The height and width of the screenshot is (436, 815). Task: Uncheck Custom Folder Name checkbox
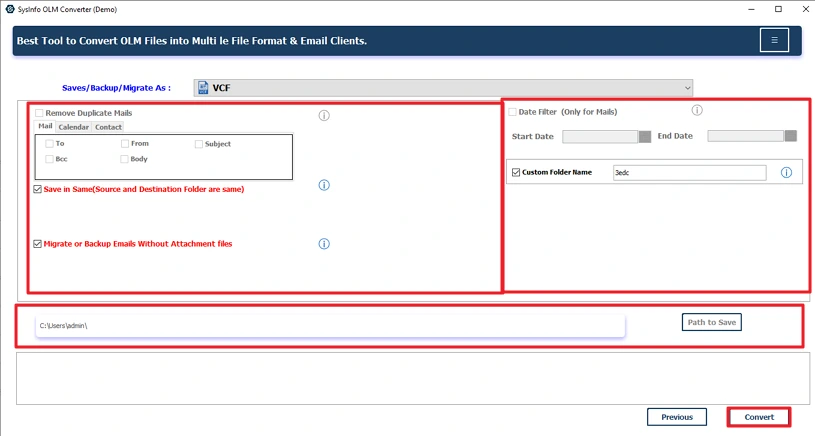(516, 172)
